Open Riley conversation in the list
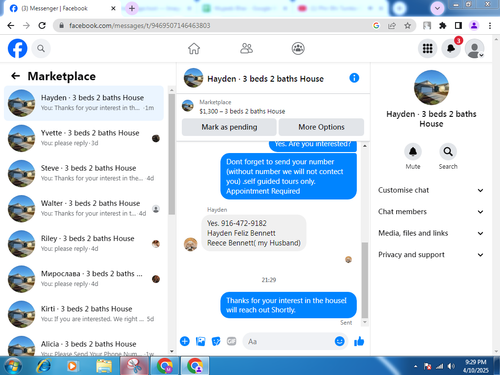The width and height of the screenshot is (500, 375). click(x=84, y=244)
